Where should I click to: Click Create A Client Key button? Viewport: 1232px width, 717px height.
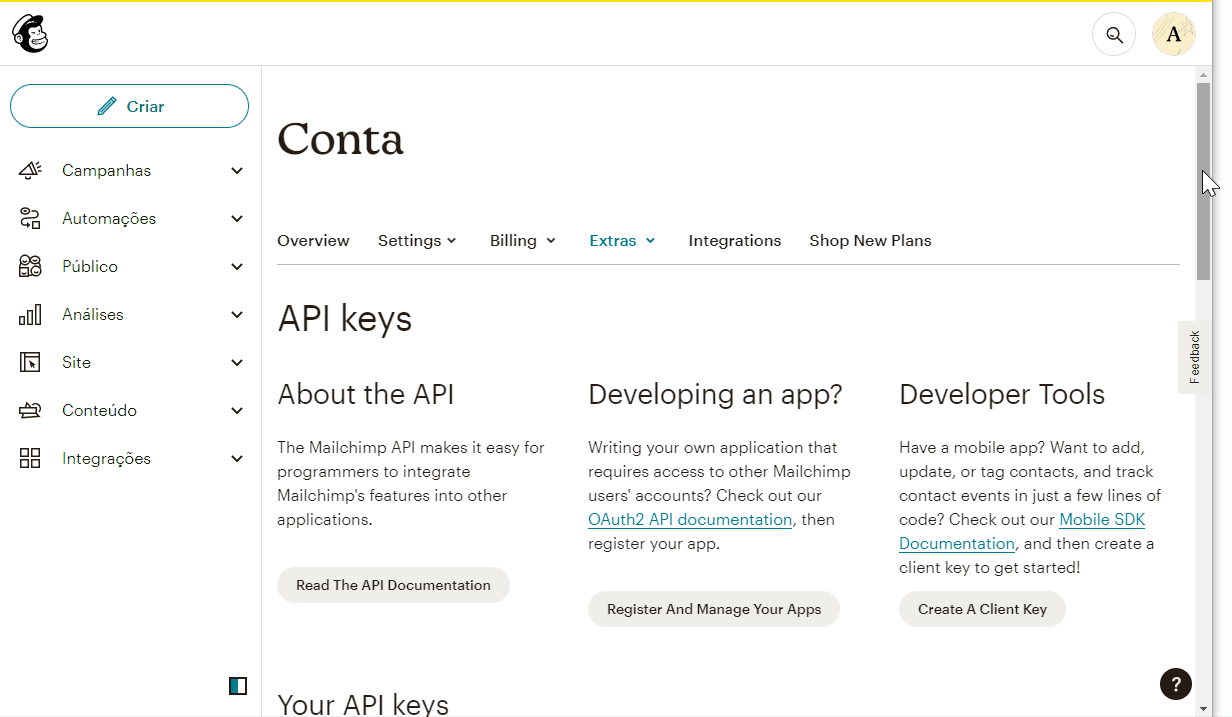(982, 609)
